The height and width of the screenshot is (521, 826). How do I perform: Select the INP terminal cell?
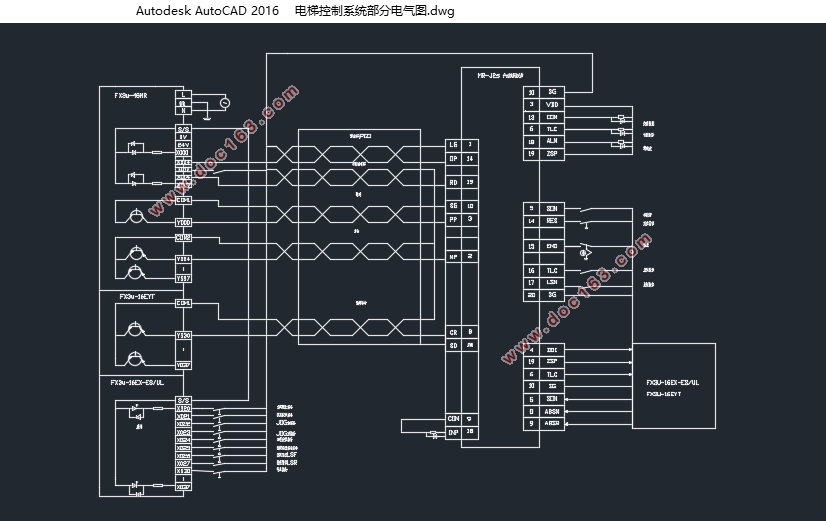pyautogui.click(x=454, y=432)
